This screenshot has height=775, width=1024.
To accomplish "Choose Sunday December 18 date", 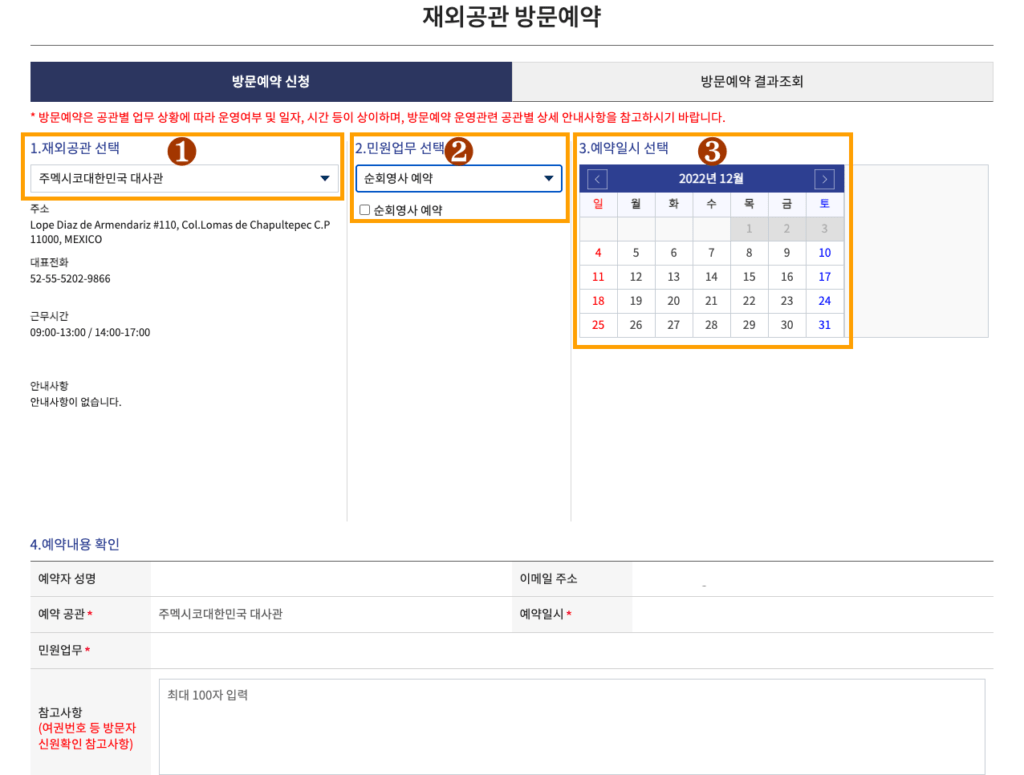I will [598, 301].
